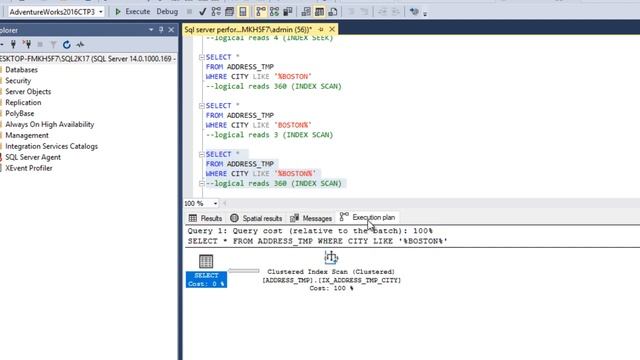Toggle IntelliSense Enabled in the toolbar
The height and width of the screenshot is (360, 640).
[243, 12]
